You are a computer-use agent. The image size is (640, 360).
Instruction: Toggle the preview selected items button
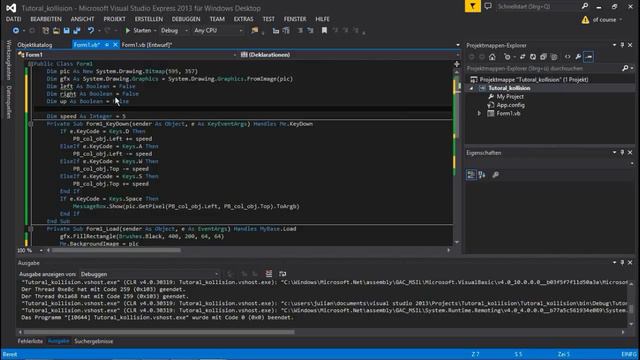point(589,57)
